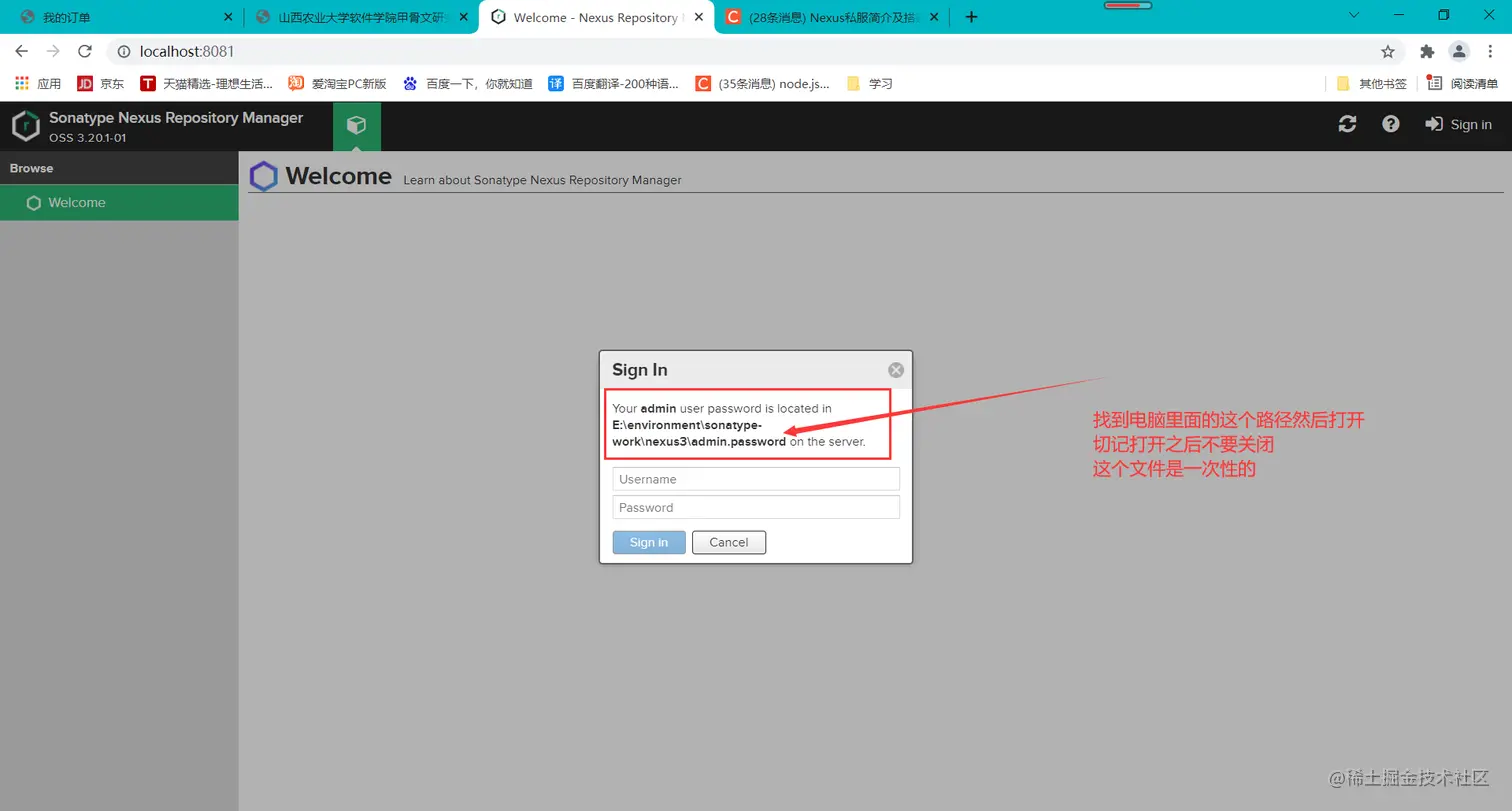Open the 百度翻译 bookmark
This screenshot has height=811, width=1512.
pyautogui.click(x=614, y=84)
